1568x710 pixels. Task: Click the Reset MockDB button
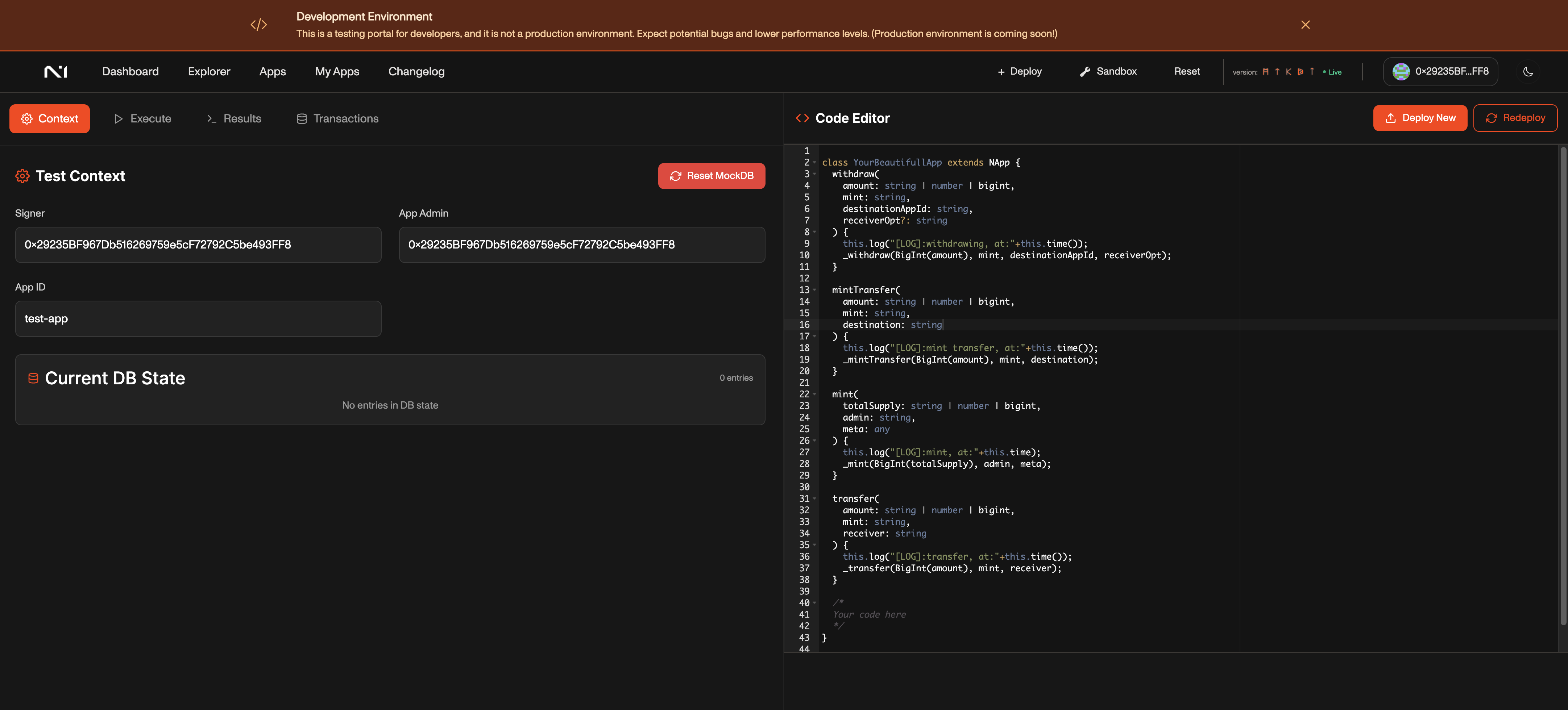coord(711,176)
